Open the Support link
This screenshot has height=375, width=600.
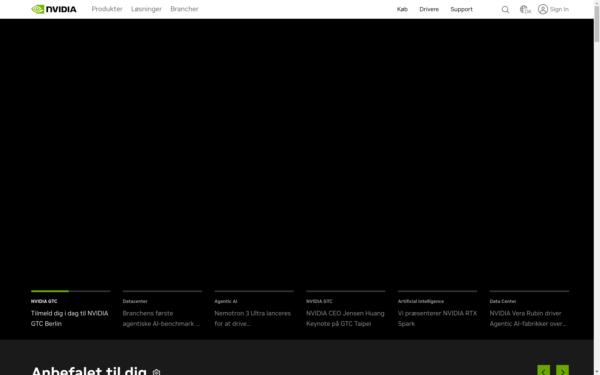461,9
